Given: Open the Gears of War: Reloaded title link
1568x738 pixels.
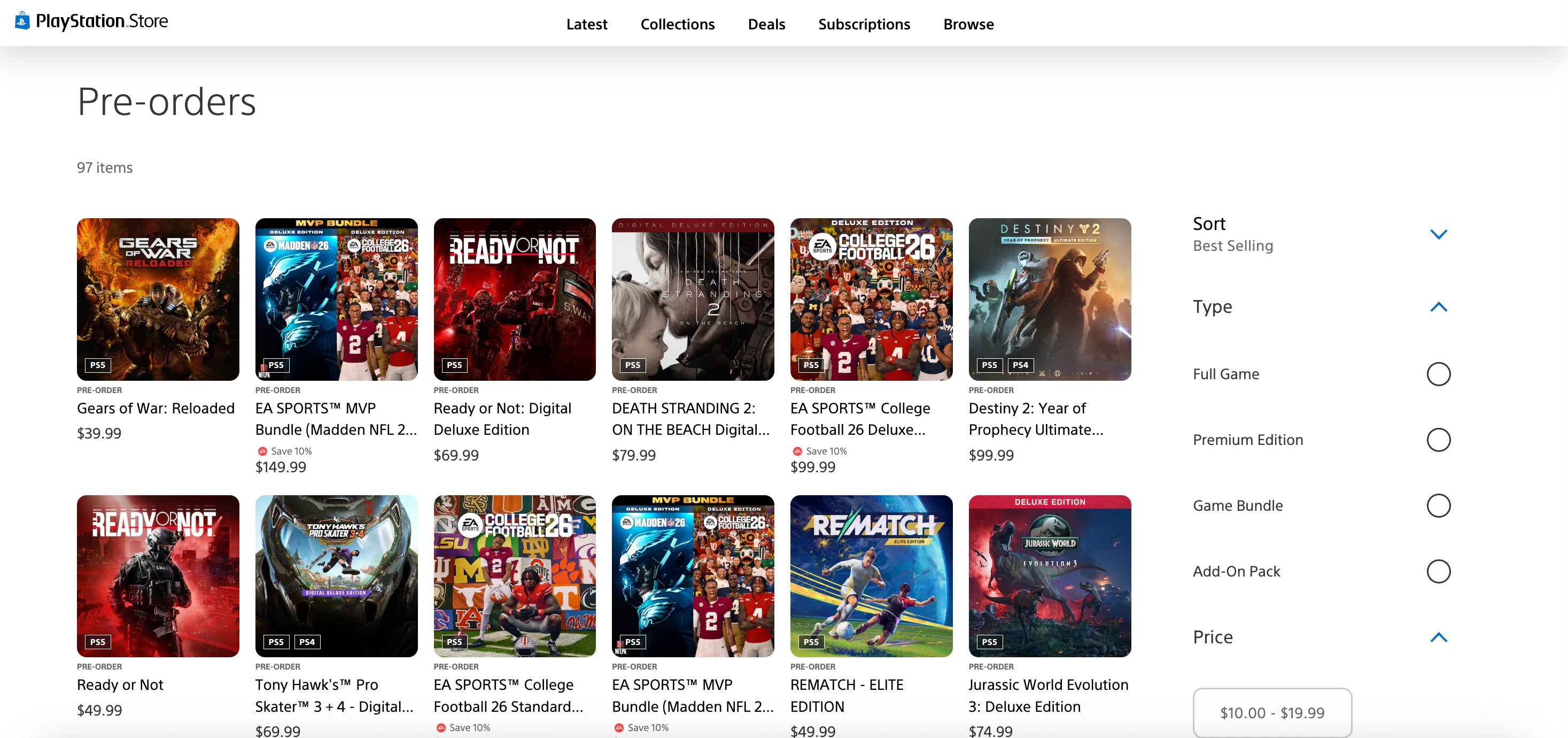Looking at the screenshot, I should pyautogui.click(x=155, y=408).
